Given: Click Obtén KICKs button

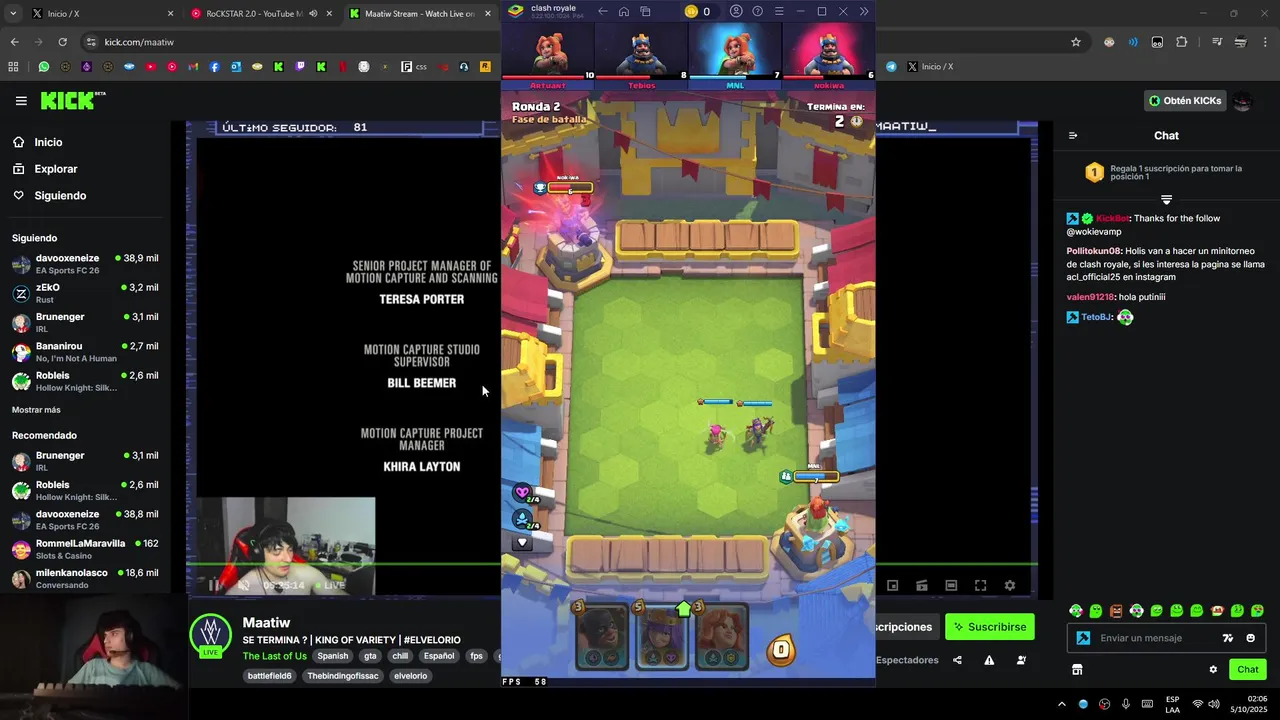Looking at the screenshot, I should [x=1185, y=100].
